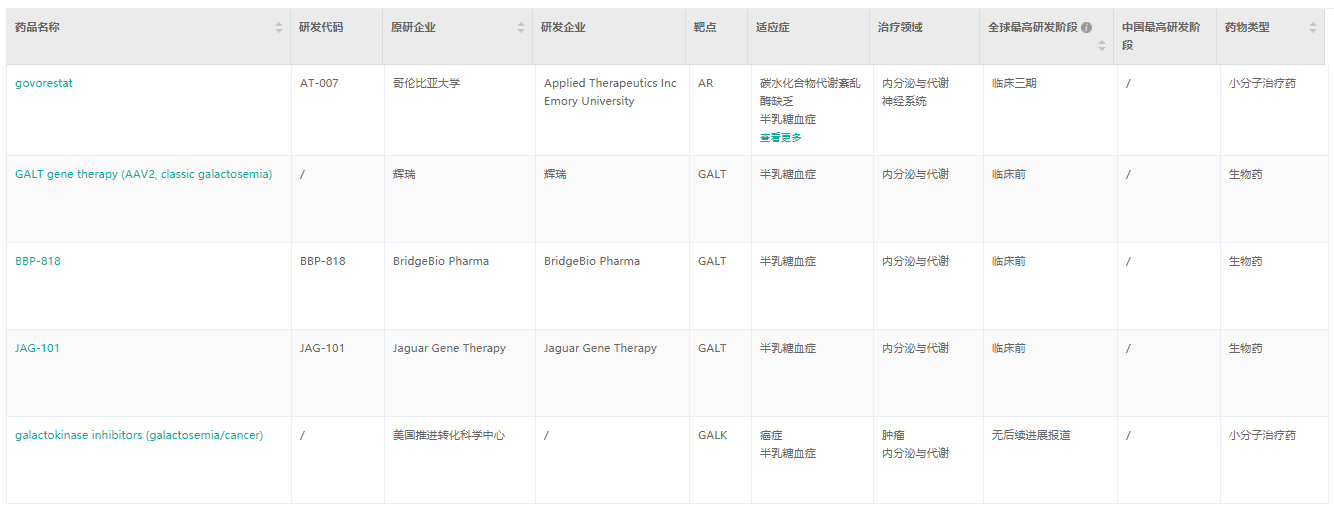Expand 查看更多 under govorestat indications
The height and width of the screenshot is (509, 1334).
780,138
